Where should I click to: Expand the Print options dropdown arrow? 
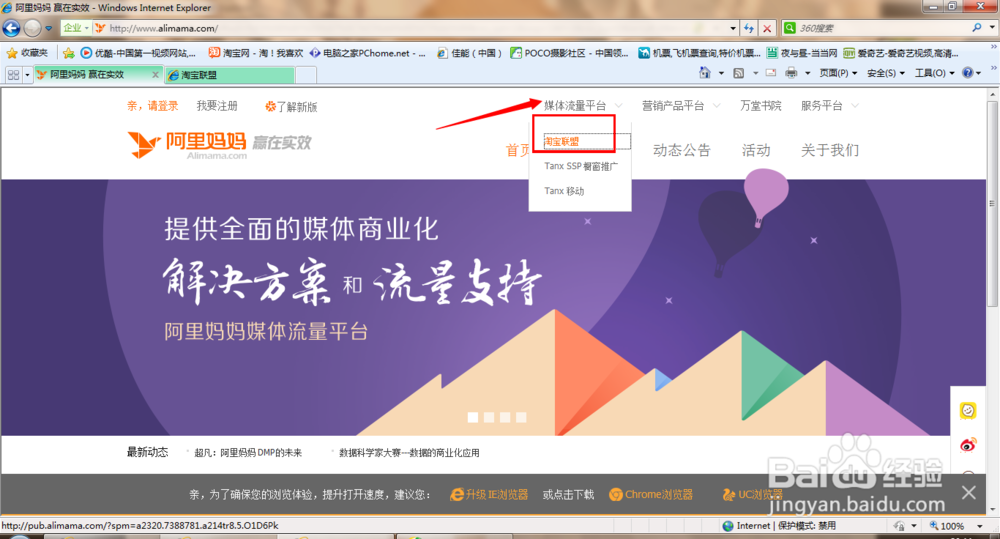click(807, 73)
